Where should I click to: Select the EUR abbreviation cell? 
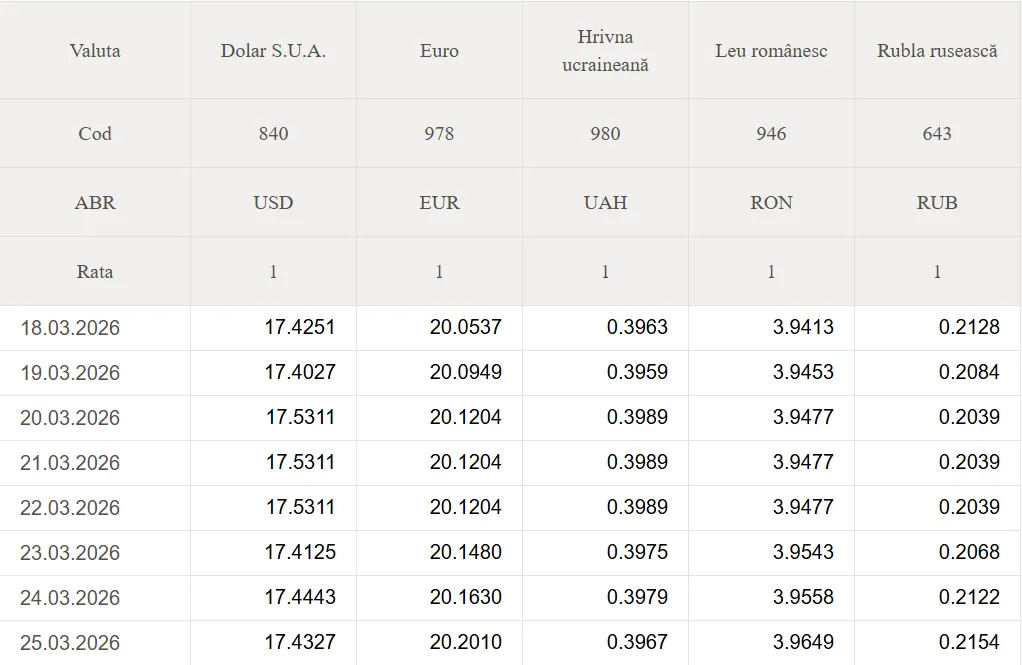(439, 203)
